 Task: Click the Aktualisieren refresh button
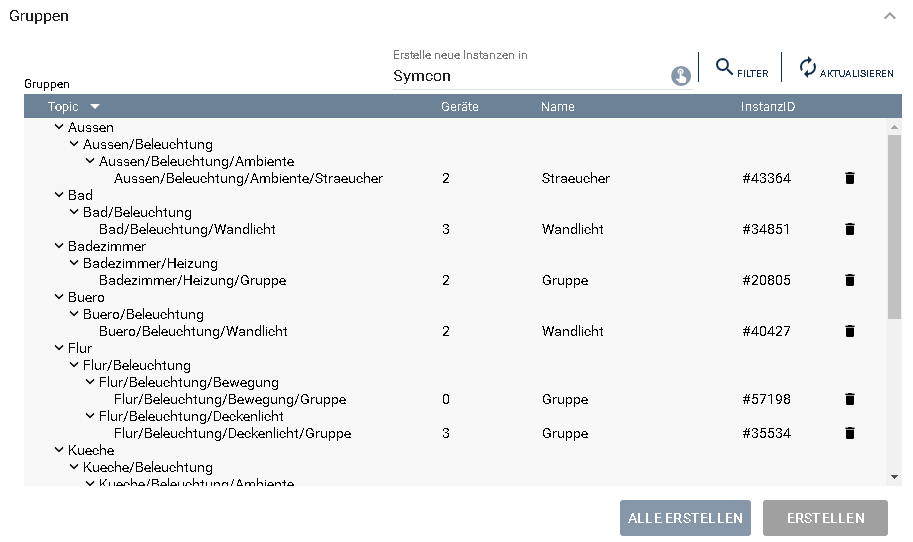(846, 68)
